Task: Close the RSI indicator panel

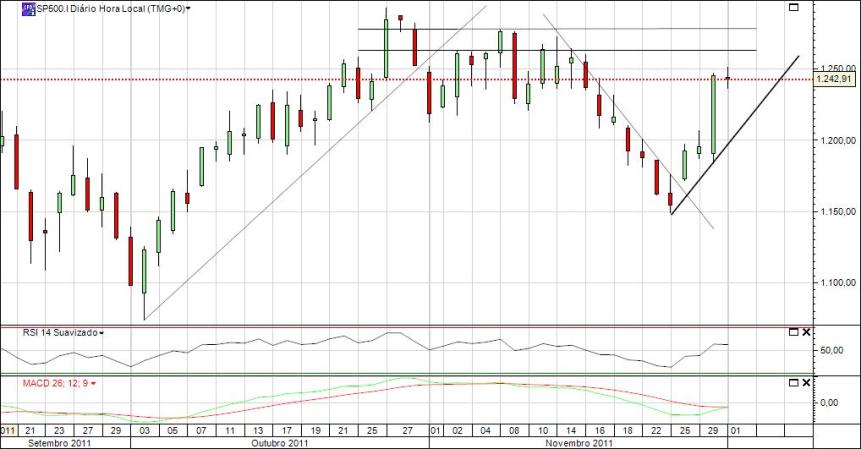Action: tap(806, 332)
